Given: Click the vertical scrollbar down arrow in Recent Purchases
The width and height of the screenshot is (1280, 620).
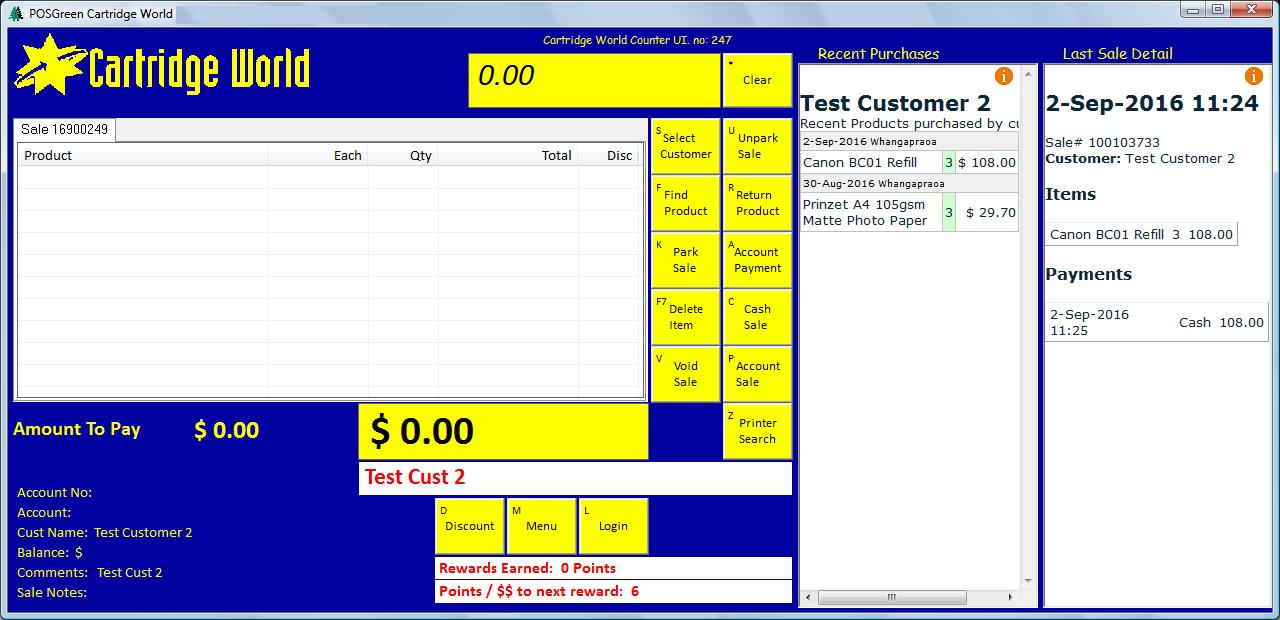Looking at the screenshot, I should [x=1028, y=581].
